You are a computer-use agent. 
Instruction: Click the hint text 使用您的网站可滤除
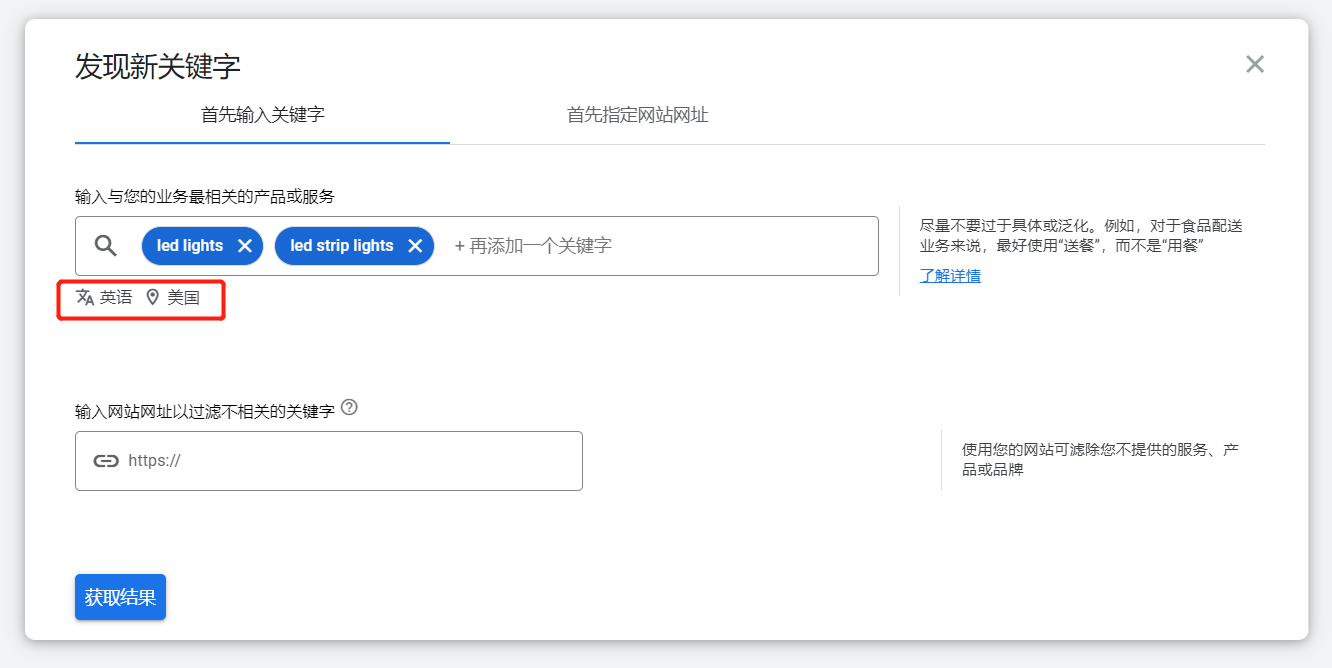pyautogui.click(x=1100, y=460)
